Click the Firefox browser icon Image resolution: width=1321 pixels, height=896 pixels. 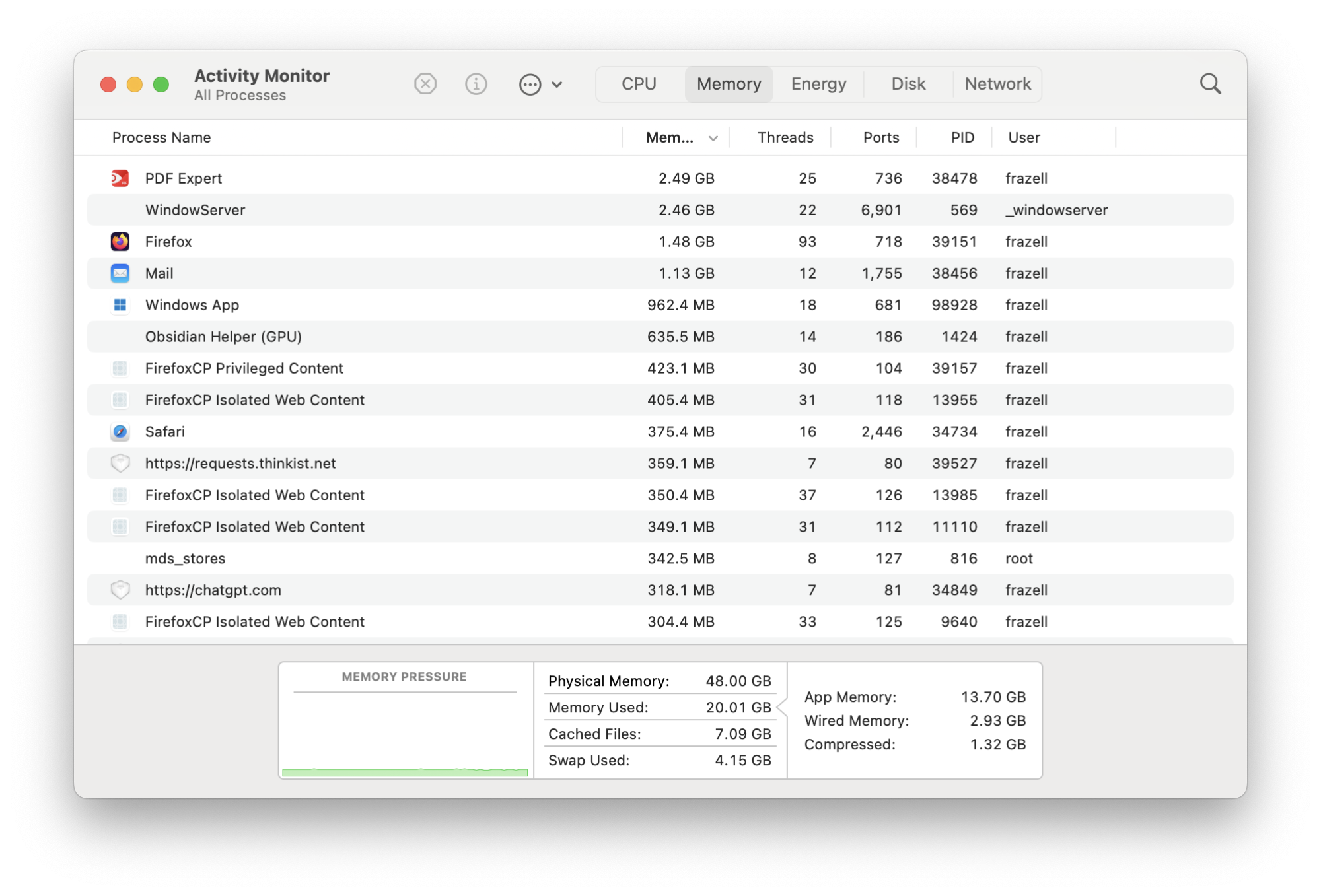(120, 241)
